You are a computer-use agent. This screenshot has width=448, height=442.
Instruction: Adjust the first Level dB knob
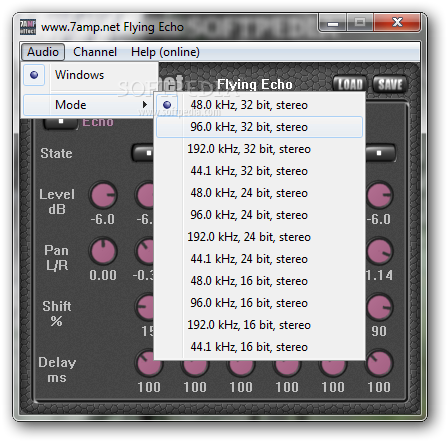(103, 195)
